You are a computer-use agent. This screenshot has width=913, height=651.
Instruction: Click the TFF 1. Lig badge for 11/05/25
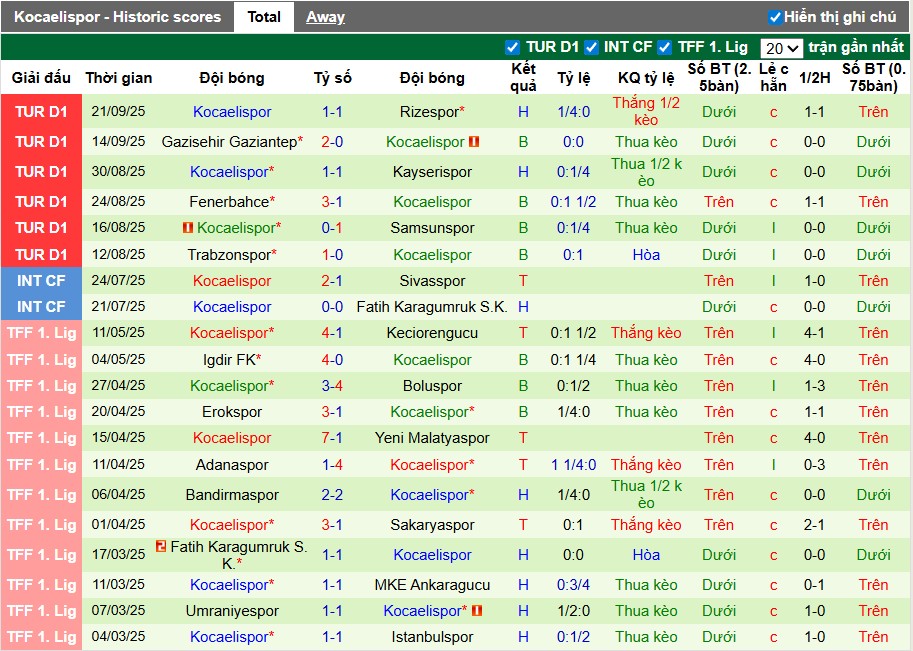pyautogui.click(x=41, y=333)
